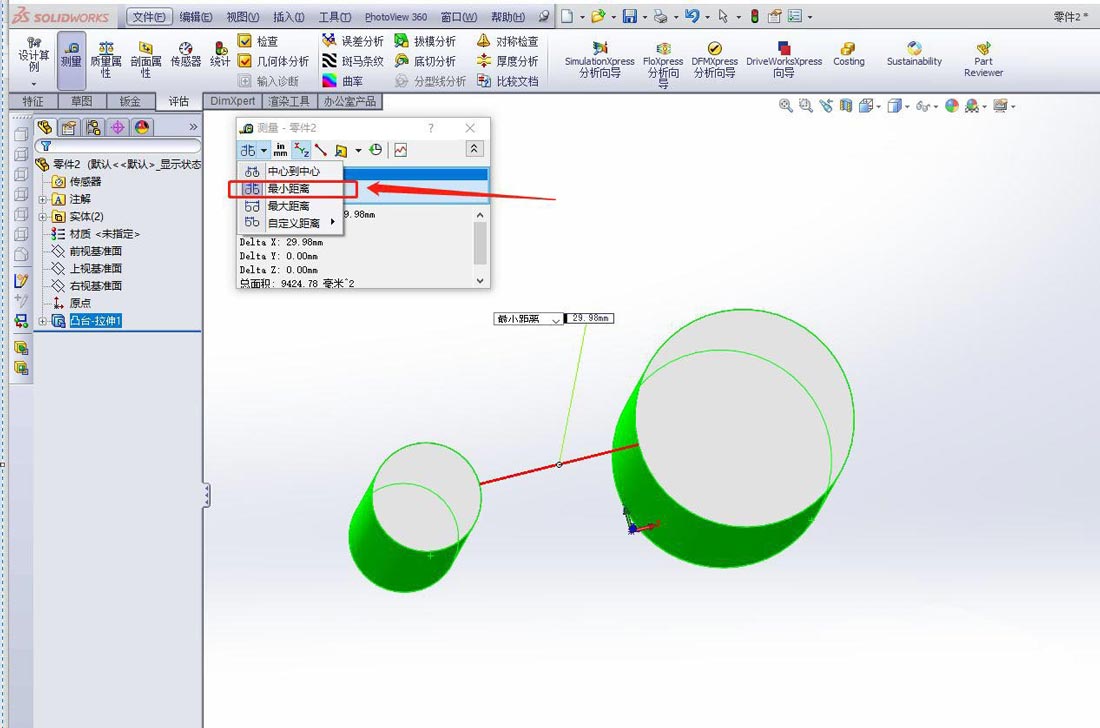
Task: Open DriveWorksXpress 向导
Action: click(784, 59)
